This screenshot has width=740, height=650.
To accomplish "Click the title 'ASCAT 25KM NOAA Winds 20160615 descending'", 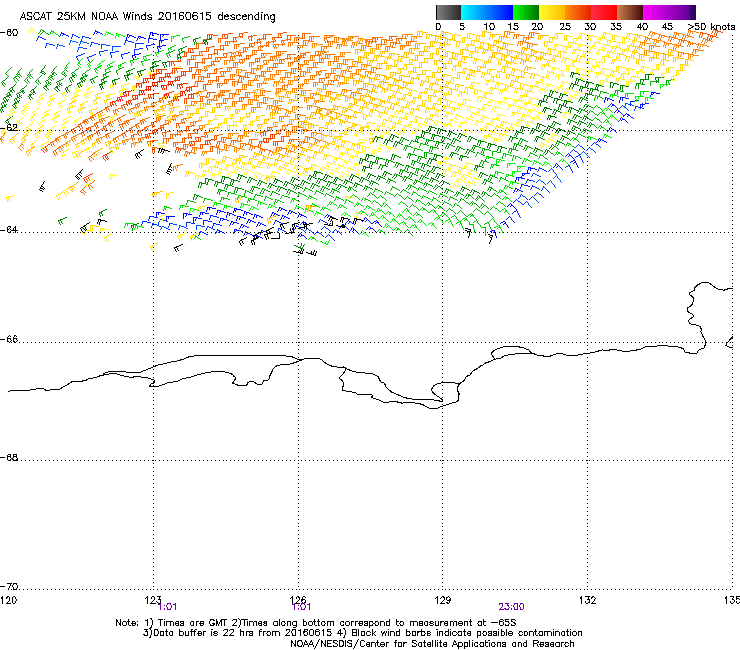I will point(147,17).
